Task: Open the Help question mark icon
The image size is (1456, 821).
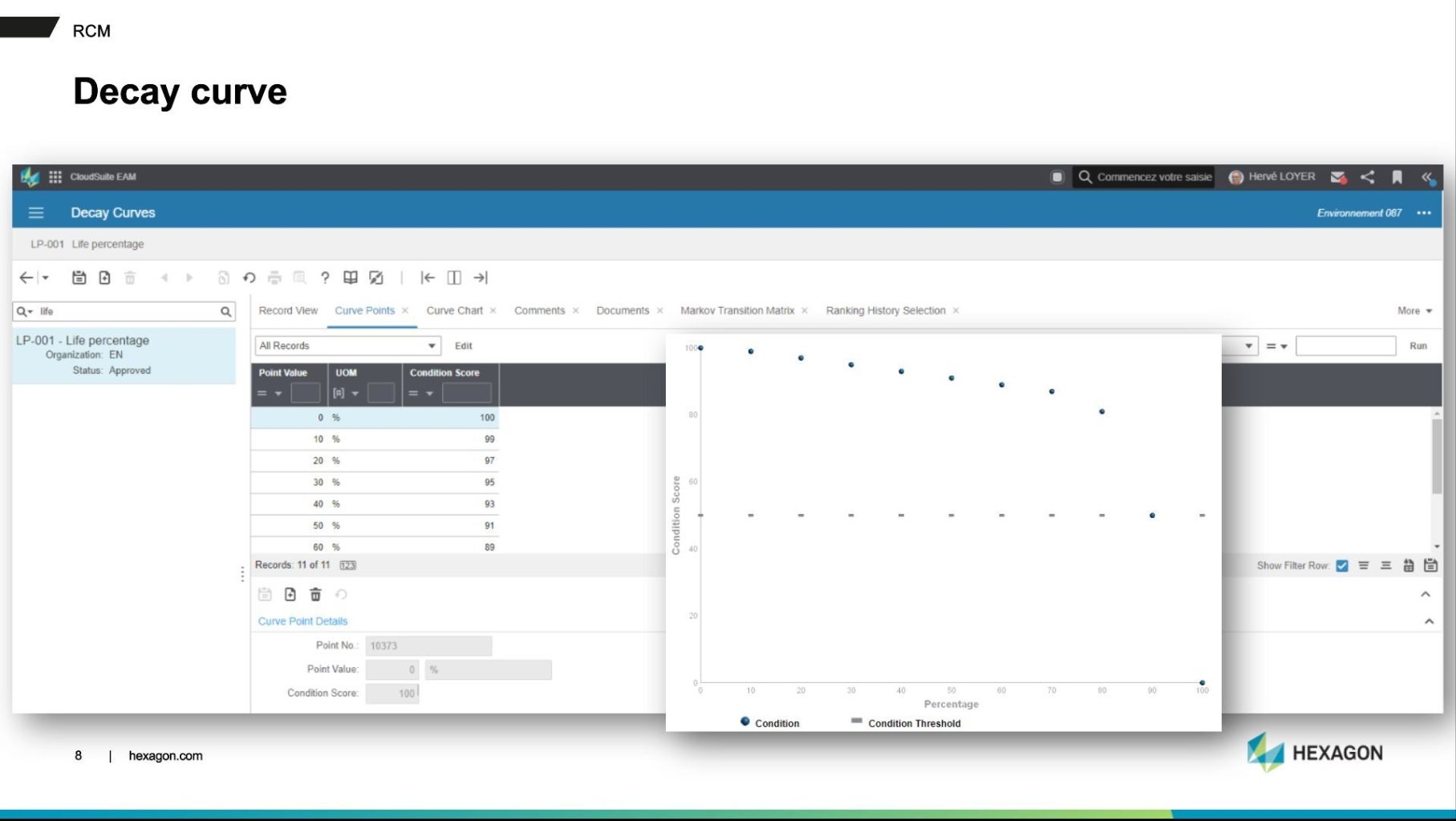Action: (x=325, y=277)
